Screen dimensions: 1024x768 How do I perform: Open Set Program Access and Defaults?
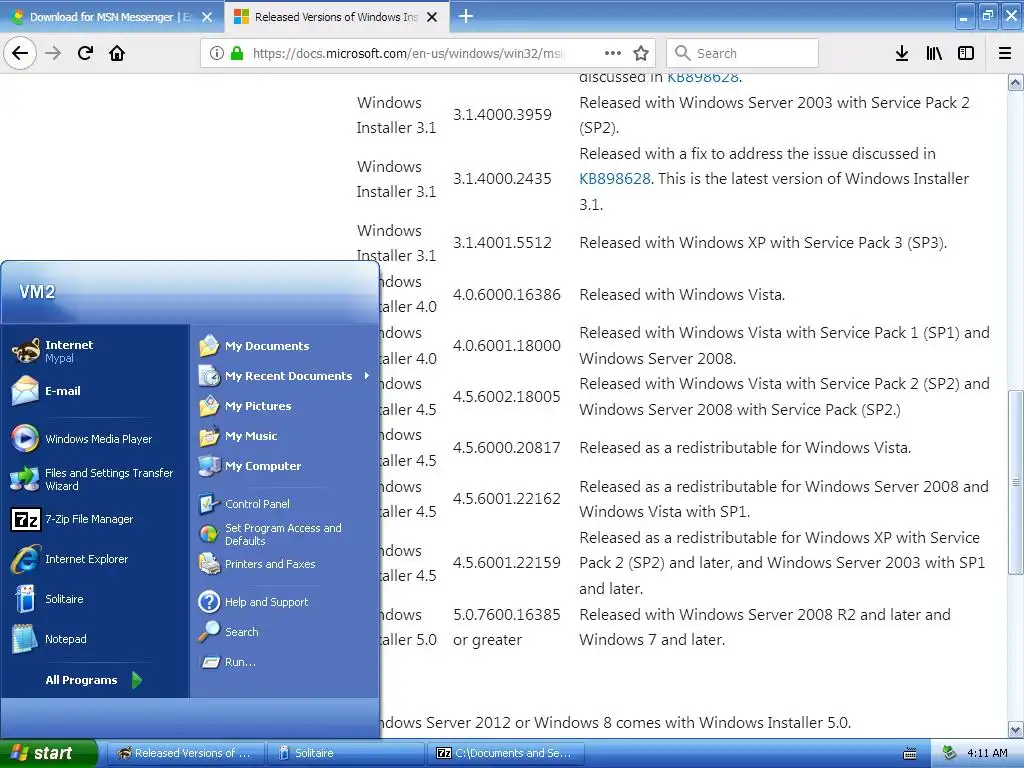284,534
